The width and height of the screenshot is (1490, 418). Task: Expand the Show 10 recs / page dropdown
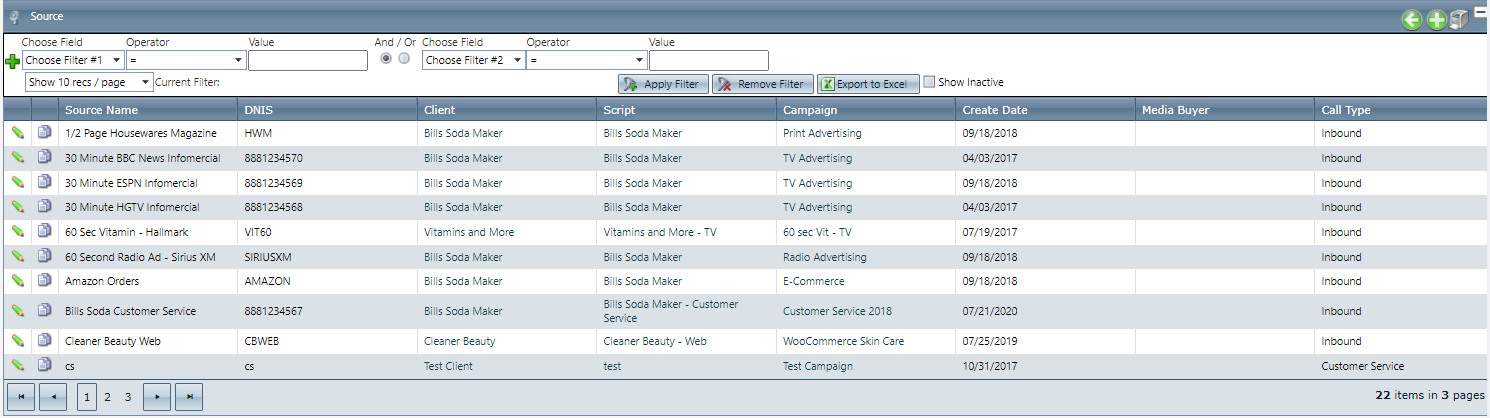[x=89, y=82]
